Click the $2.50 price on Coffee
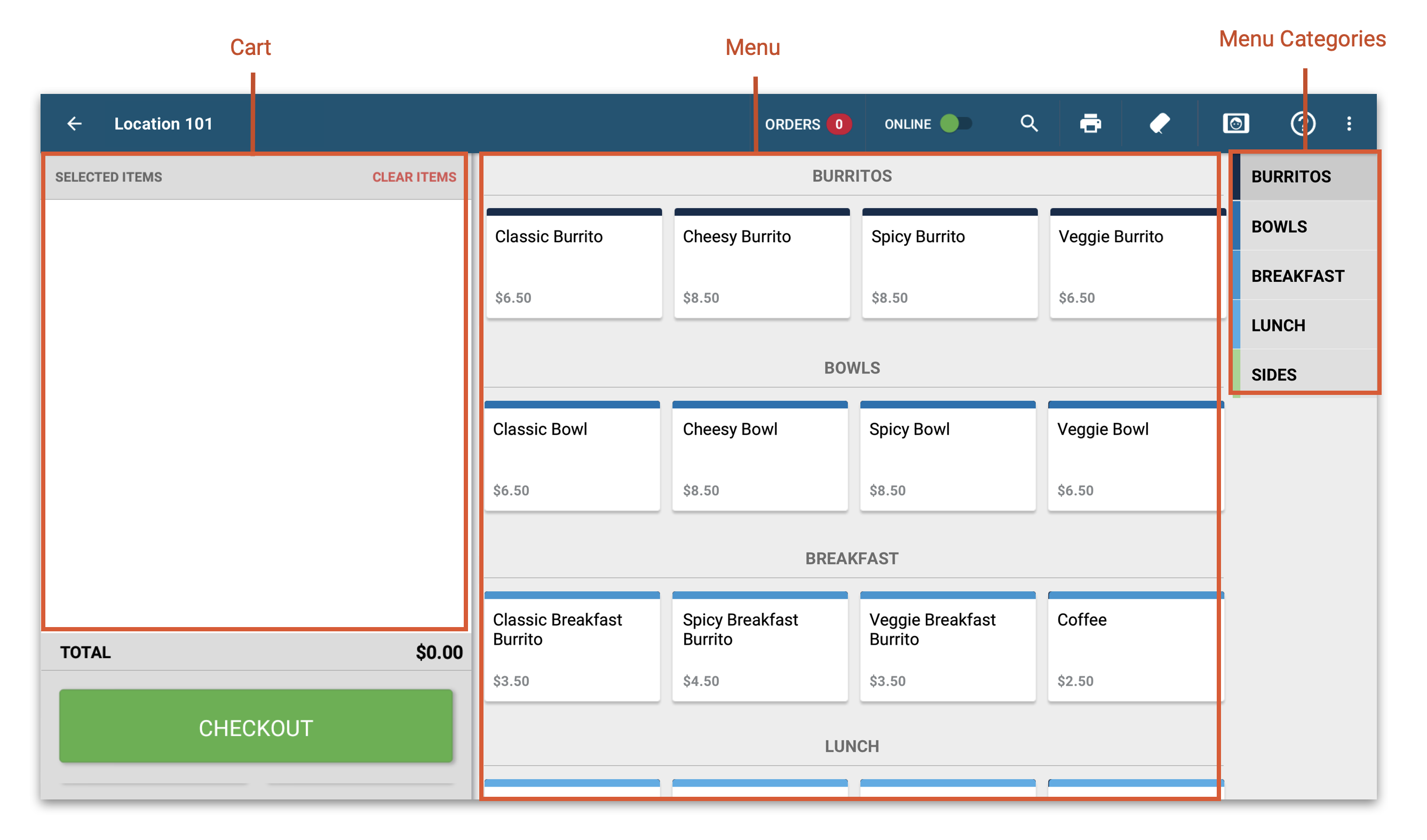The image size is (1427, 840). tap(1075, 681)
